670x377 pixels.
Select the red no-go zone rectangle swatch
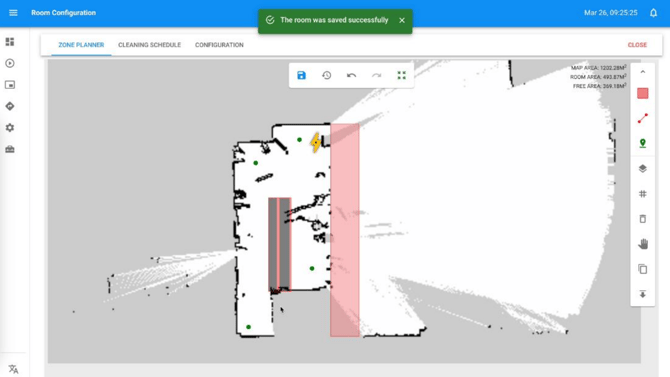point(643,93)
